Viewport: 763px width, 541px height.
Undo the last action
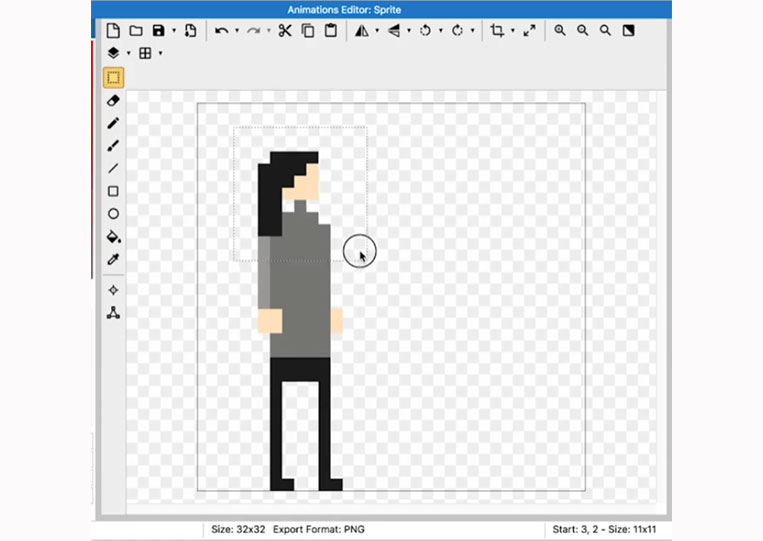(221, 31)
